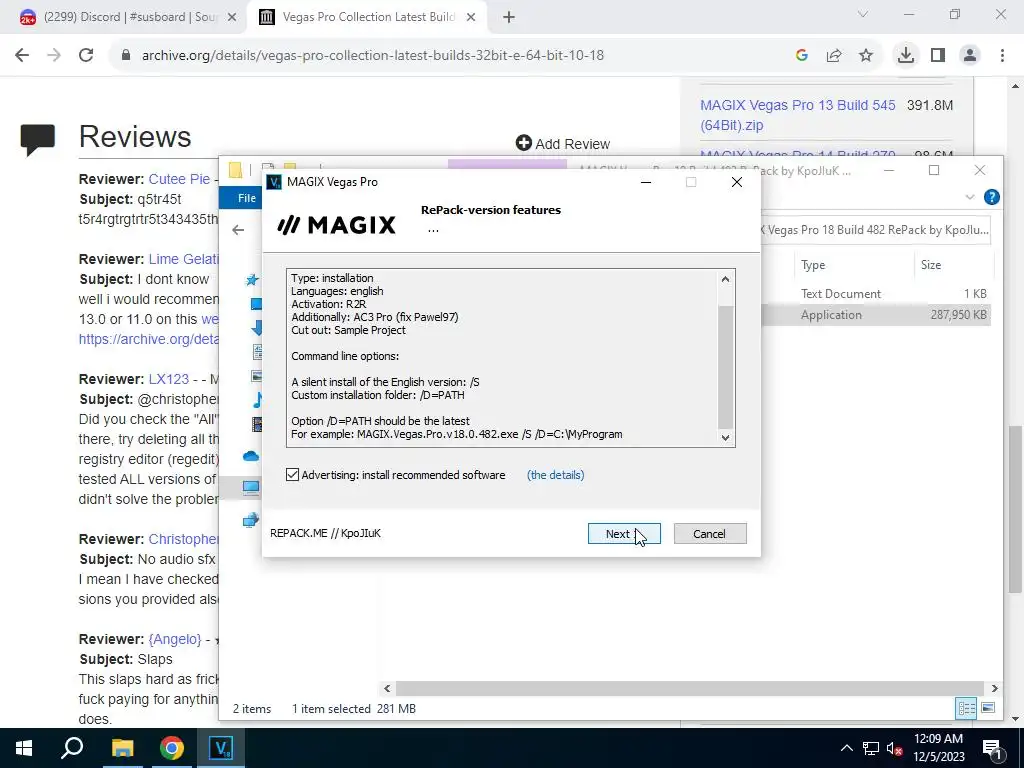
Task: Open reviewer {Angelo} profile link
Action: coord(175,639)
